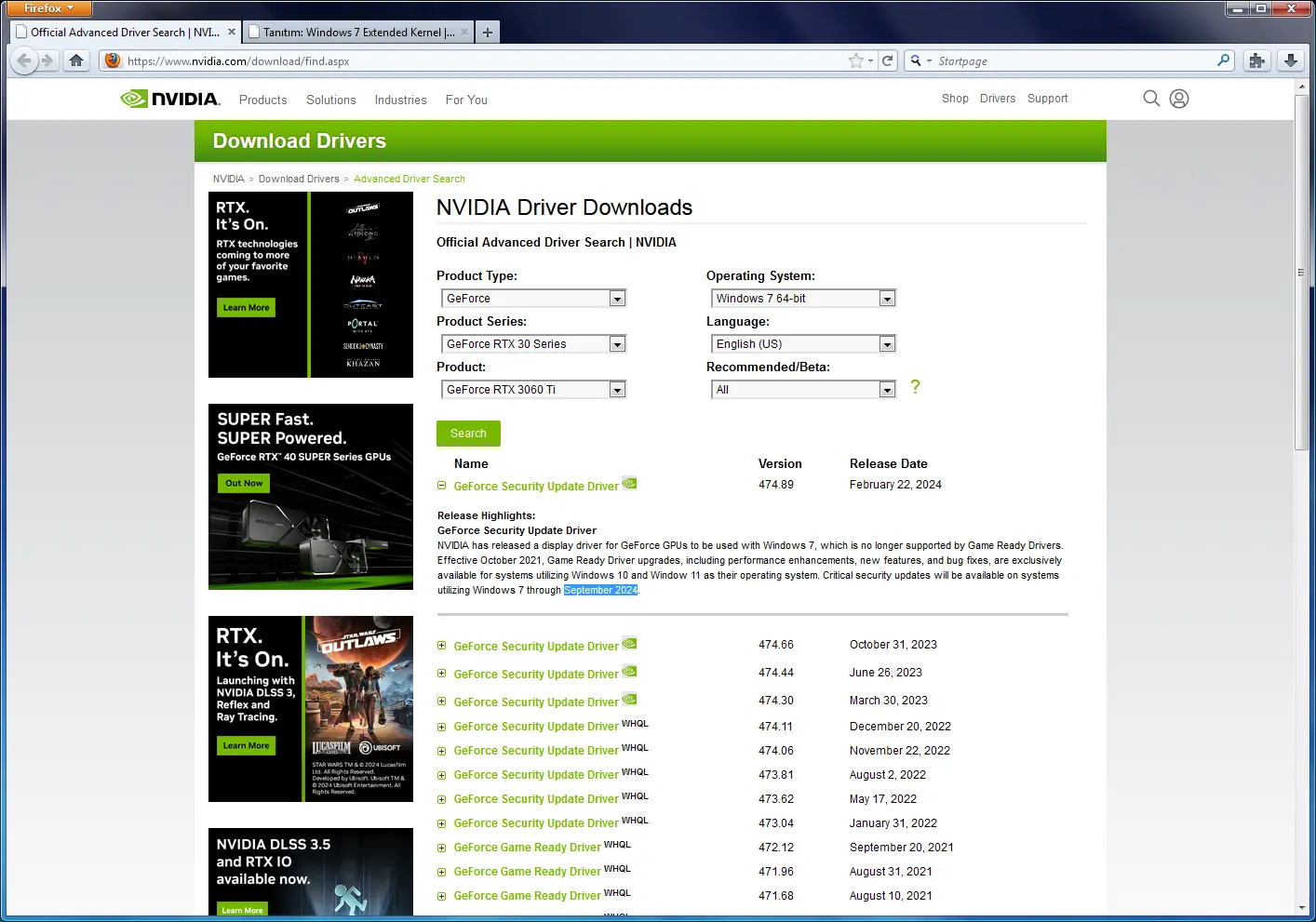Open the browser Downloads arrow icon
The image size is (1316, 922).
1291,60
